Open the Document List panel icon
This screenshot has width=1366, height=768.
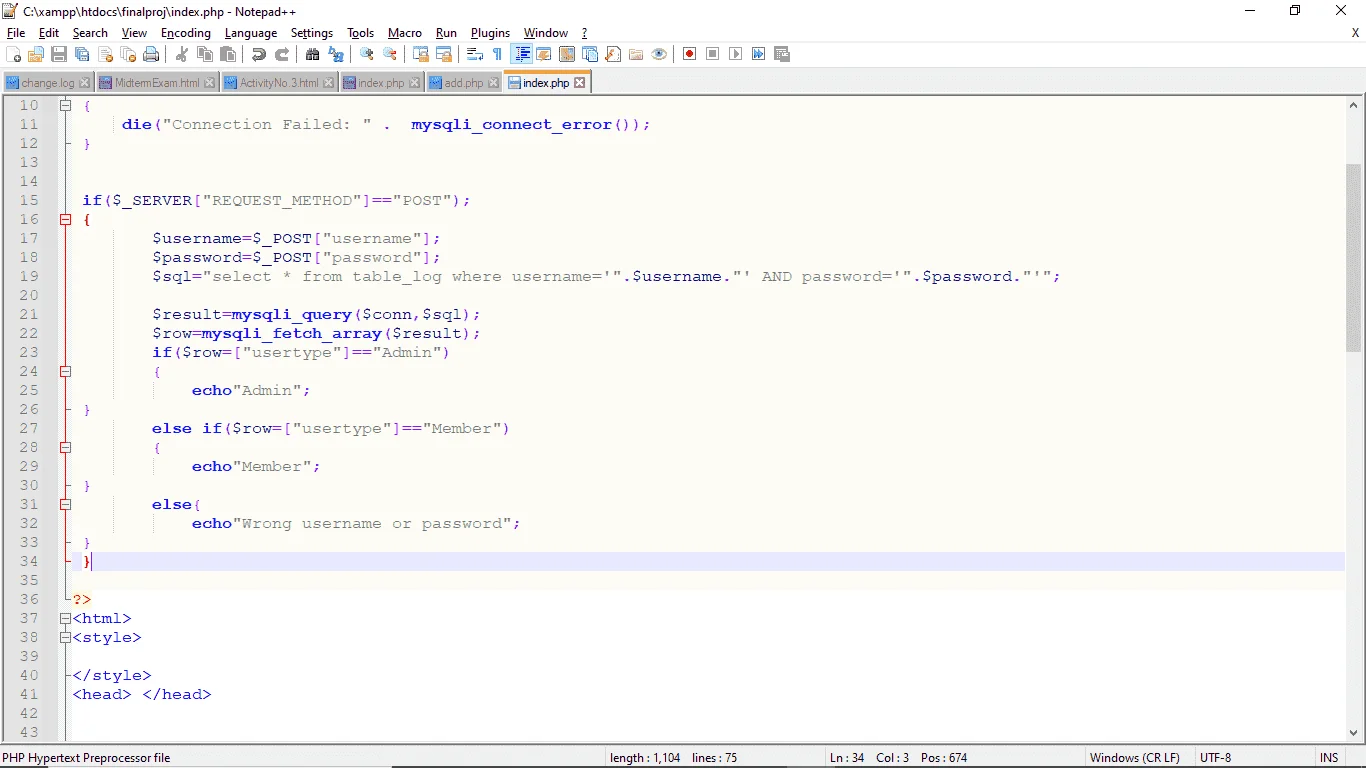tap(590, 54)
